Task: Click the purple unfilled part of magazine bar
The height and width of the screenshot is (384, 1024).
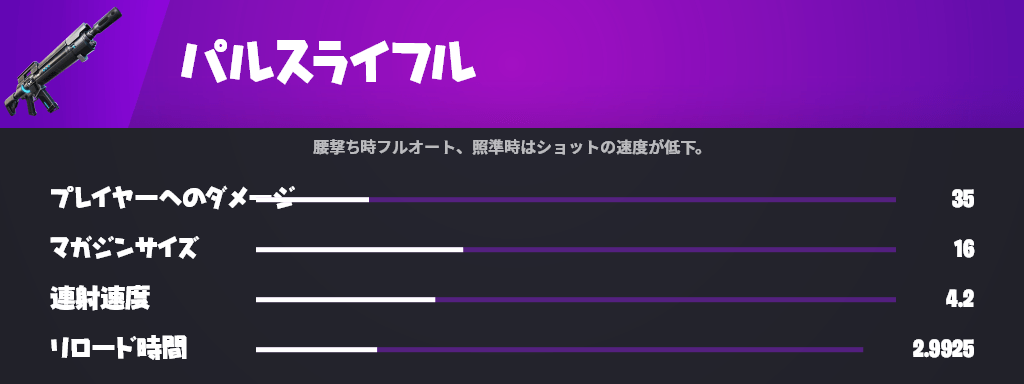Action: [x=679, y=249]
